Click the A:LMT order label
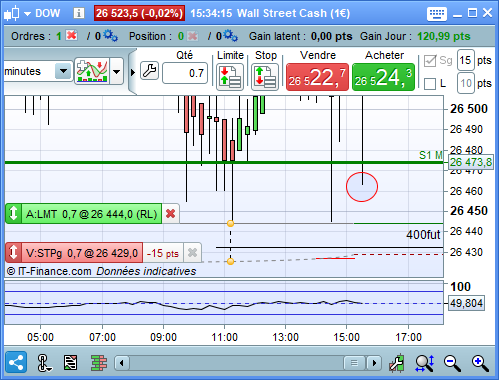This screenshot has height=380, width=499. pyautogui.click(x=91, y=214)
